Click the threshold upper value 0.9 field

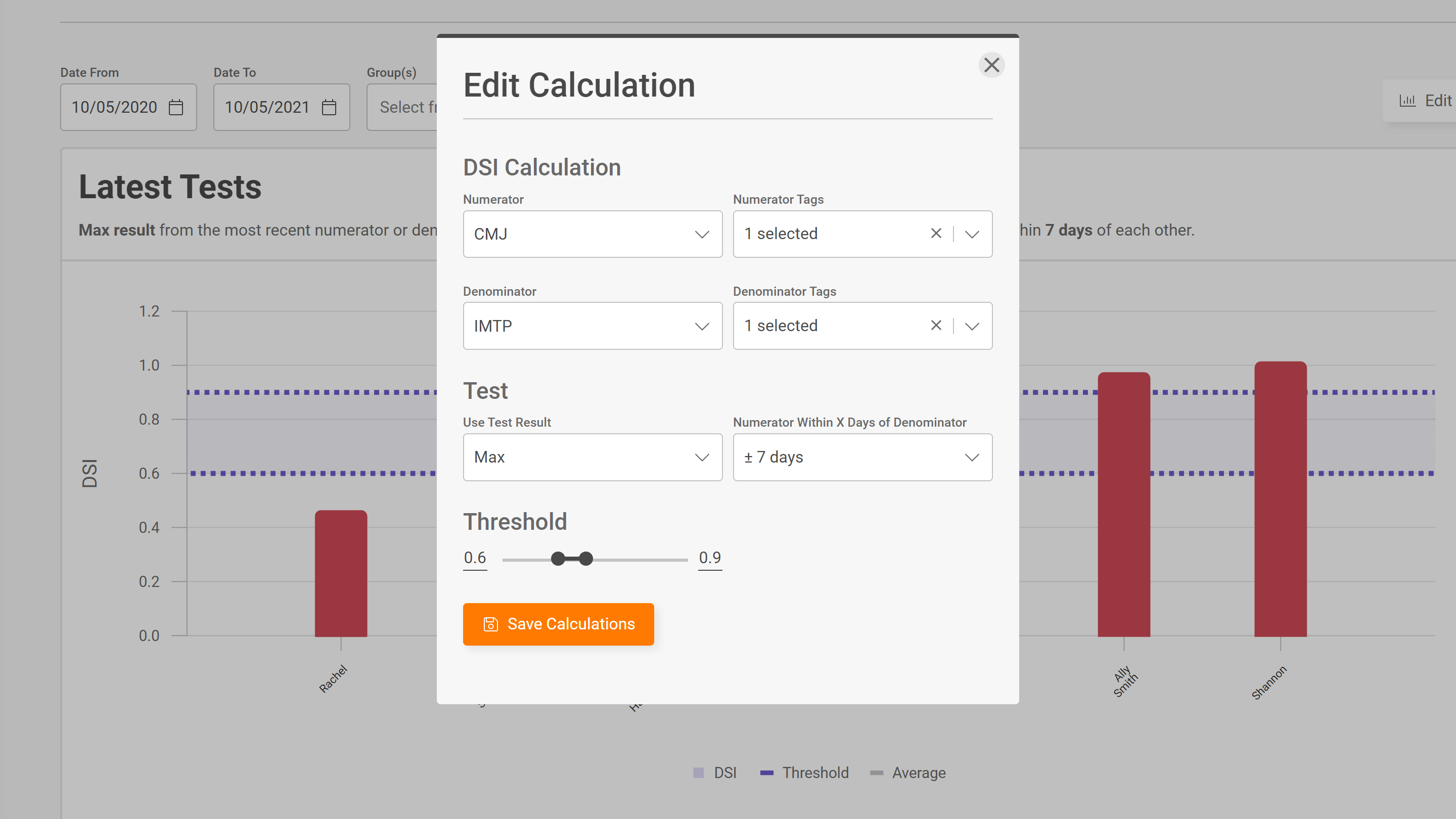coord(710,558)
